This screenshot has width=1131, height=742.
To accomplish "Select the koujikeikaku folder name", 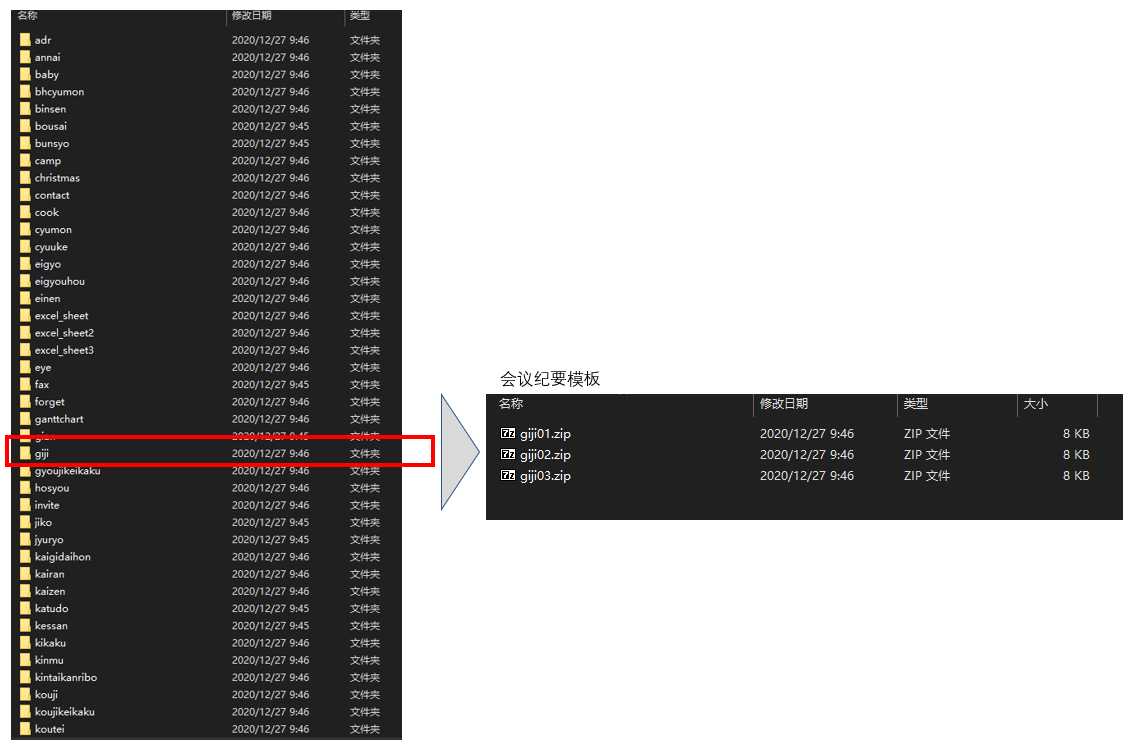I will click(x=65, y=712).
